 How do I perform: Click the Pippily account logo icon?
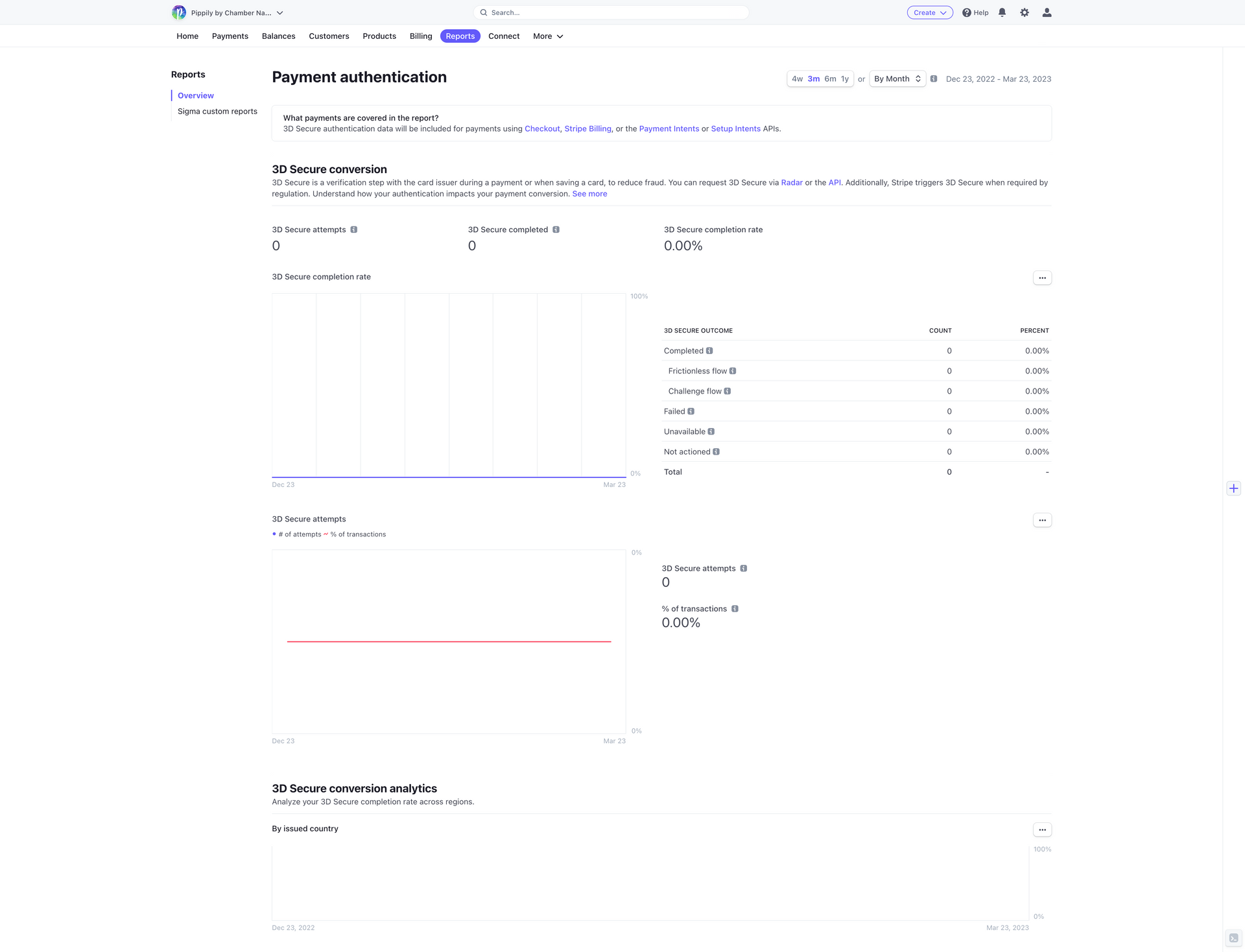179,12
